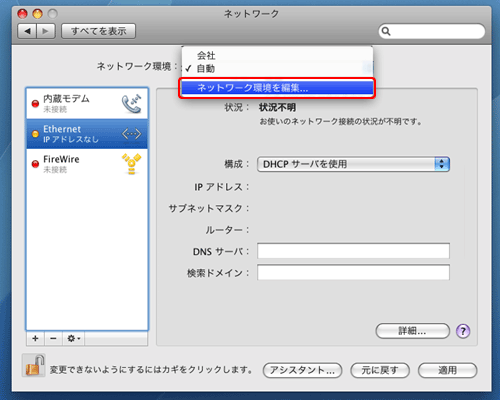Click the purple help question mark
Image resolution: width=500 pixels, height=400 pixels.
pyautogui.click(x=463, y=331)
